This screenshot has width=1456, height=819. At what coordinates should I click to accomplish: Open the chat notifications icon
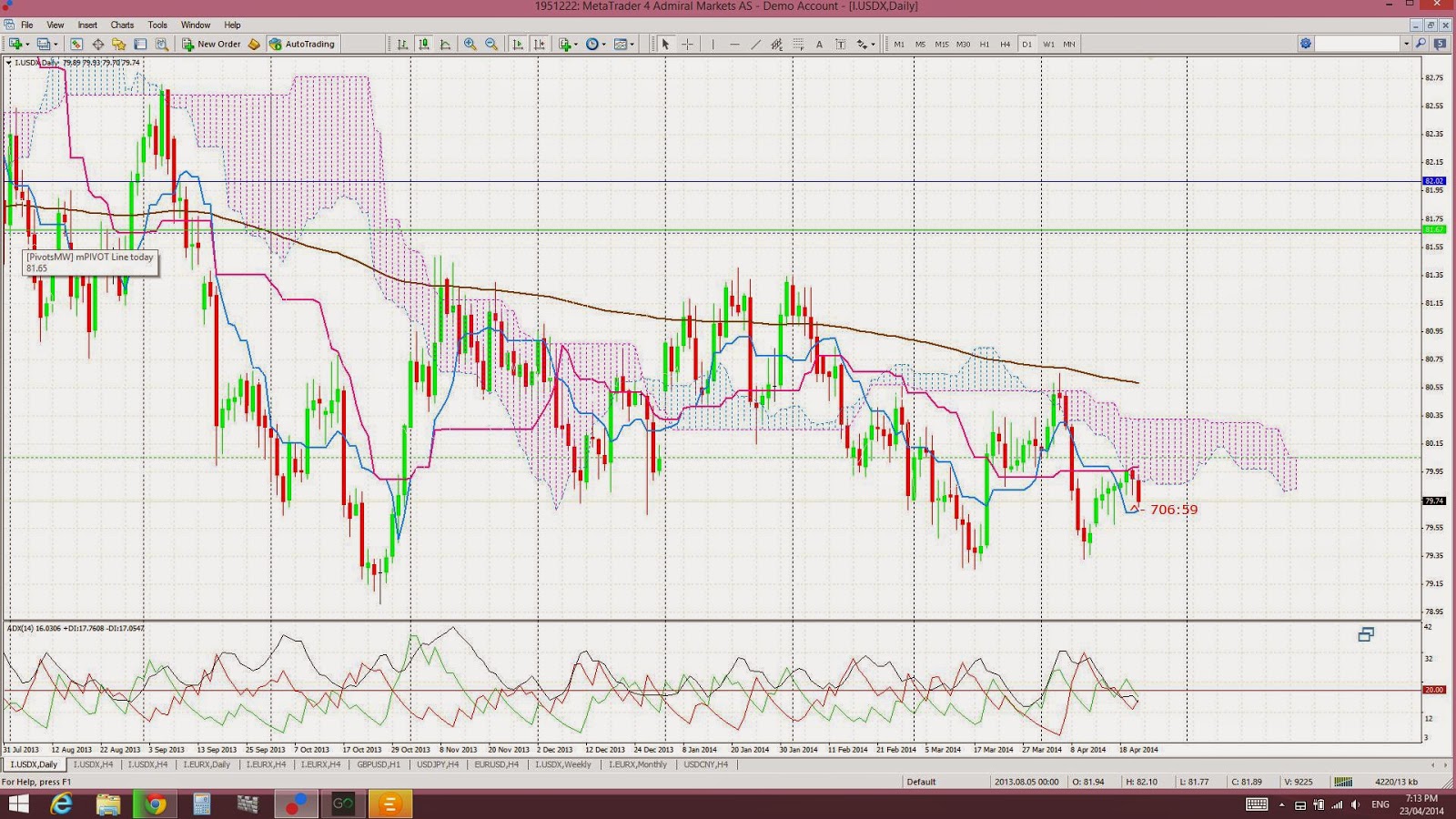[1441, 44]
